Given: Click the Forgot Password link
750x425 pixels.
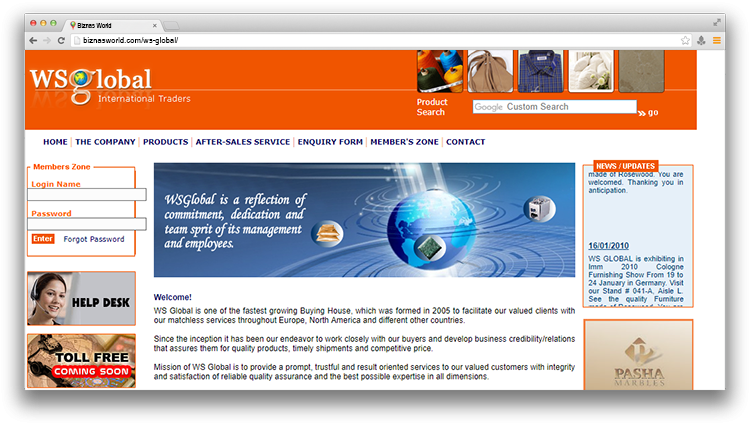Looking at the screenshot, I should [94, 240].
